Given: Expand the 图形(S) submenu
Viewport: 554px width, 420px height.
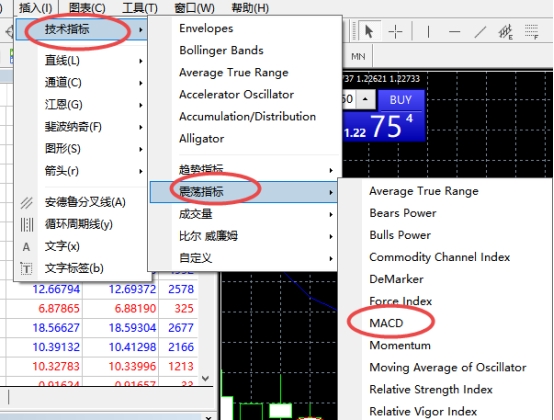Looking at the screenshot, I should (x=81, y=149).
